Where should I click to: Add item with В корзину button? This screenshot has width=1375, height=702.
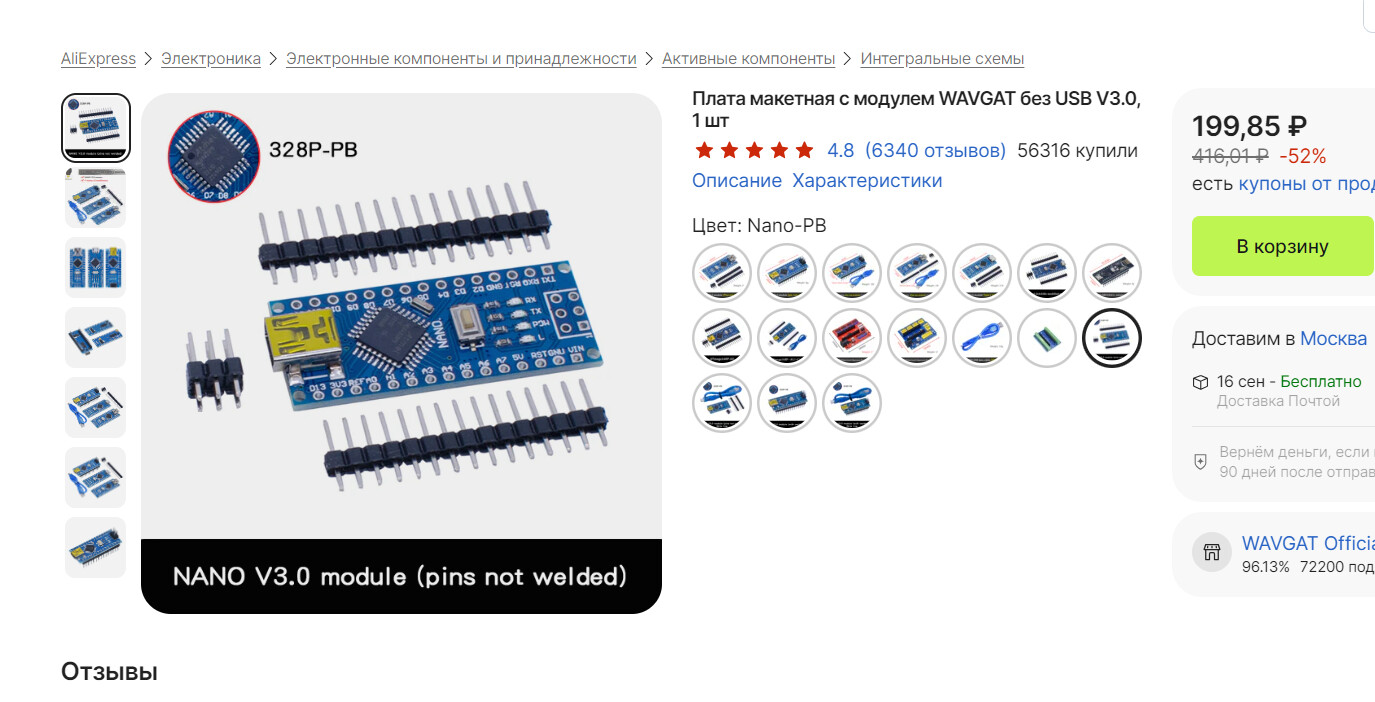tap(1283, 246)
